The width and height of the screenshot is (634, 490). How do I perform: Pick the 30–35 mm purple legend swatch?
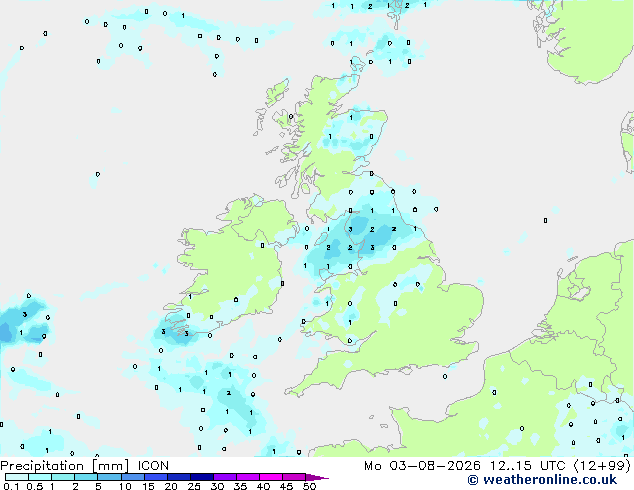click(224, 477)
